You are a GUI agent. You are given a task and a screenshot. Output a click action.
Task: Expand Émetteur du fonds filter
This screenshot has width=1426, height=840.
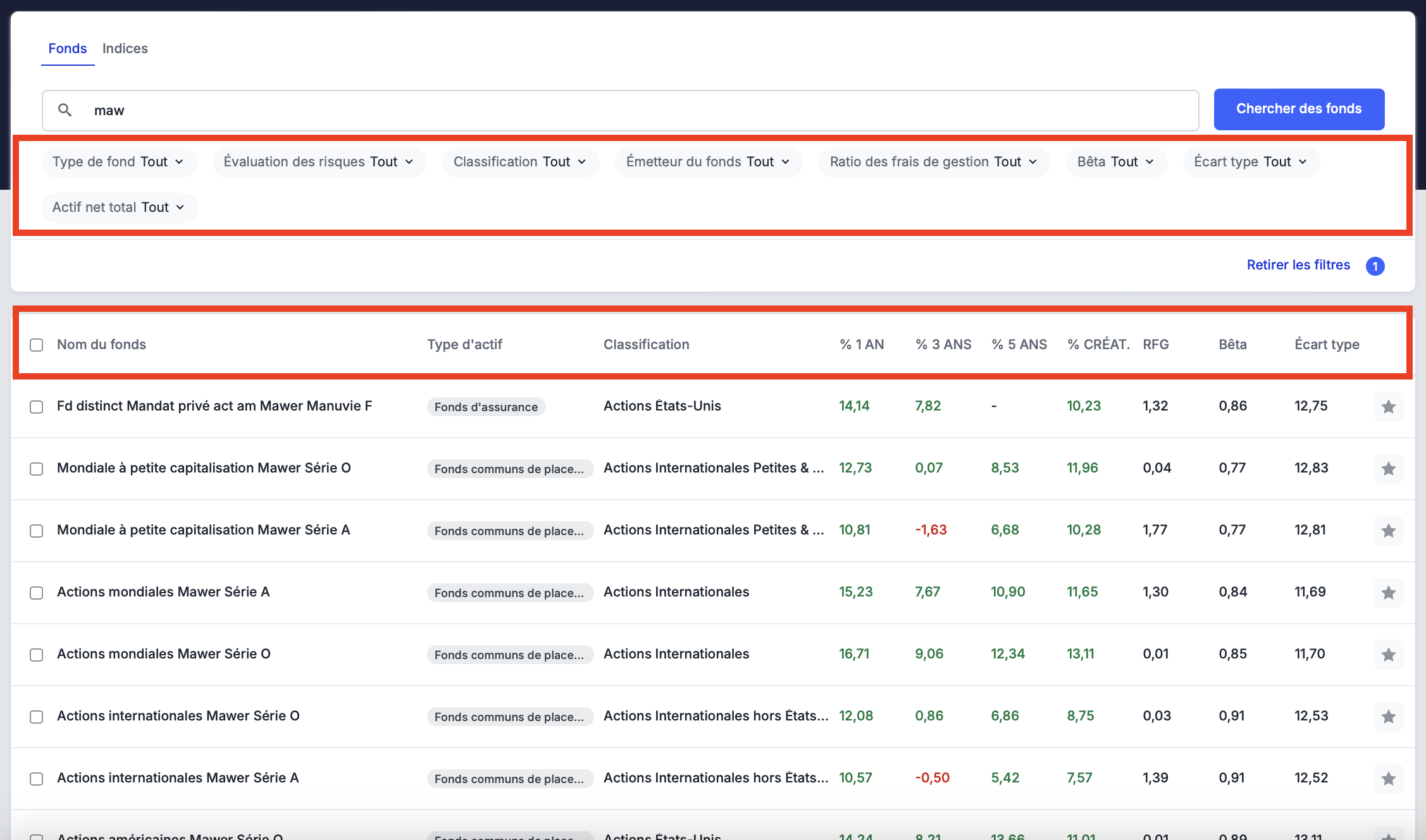709,162
